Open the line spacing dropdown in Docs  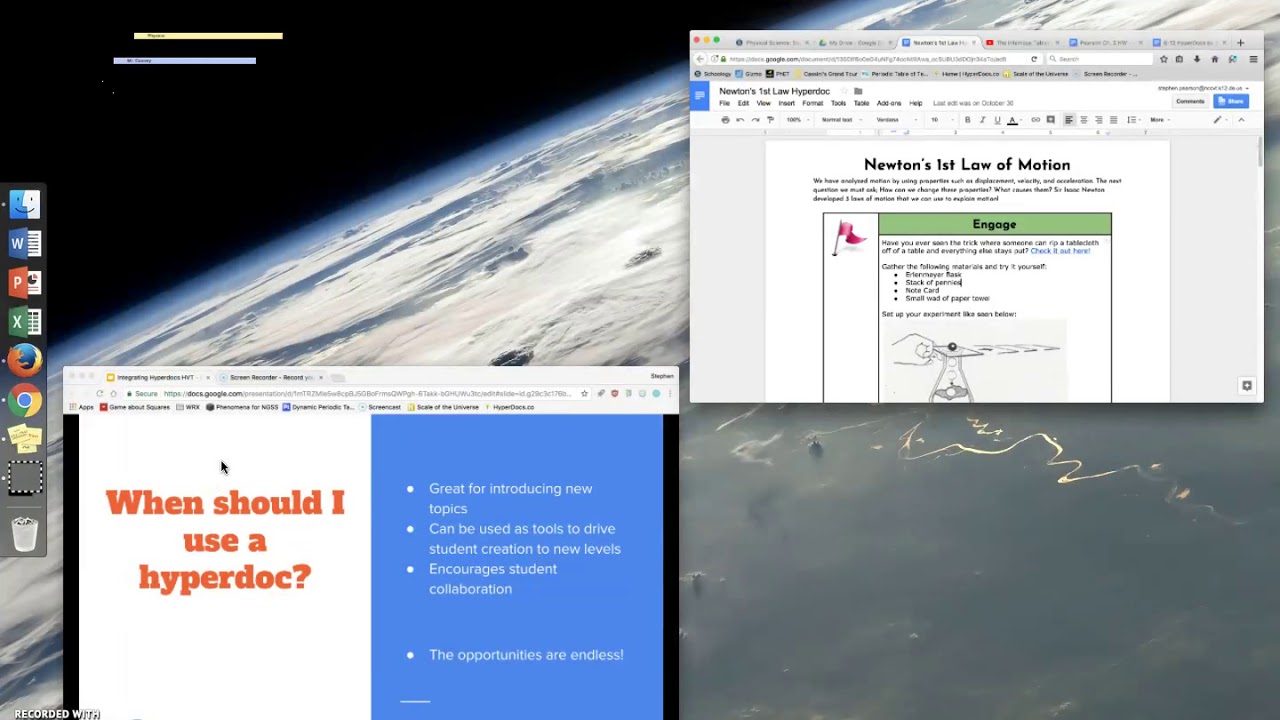(1133, 120)
